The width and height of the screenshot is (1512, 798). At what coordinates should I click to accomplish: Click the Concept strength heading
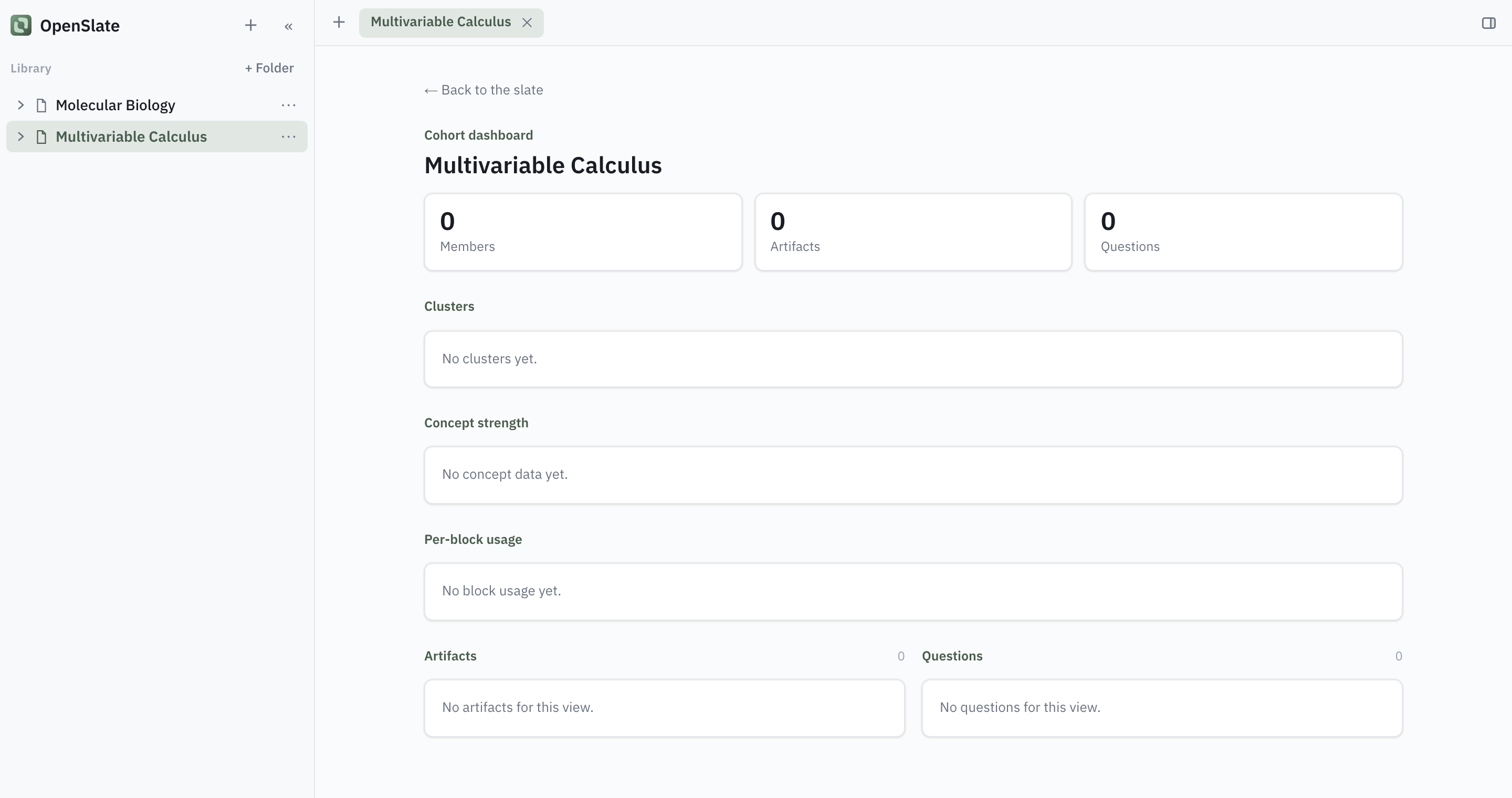click(x=476, y=423)
